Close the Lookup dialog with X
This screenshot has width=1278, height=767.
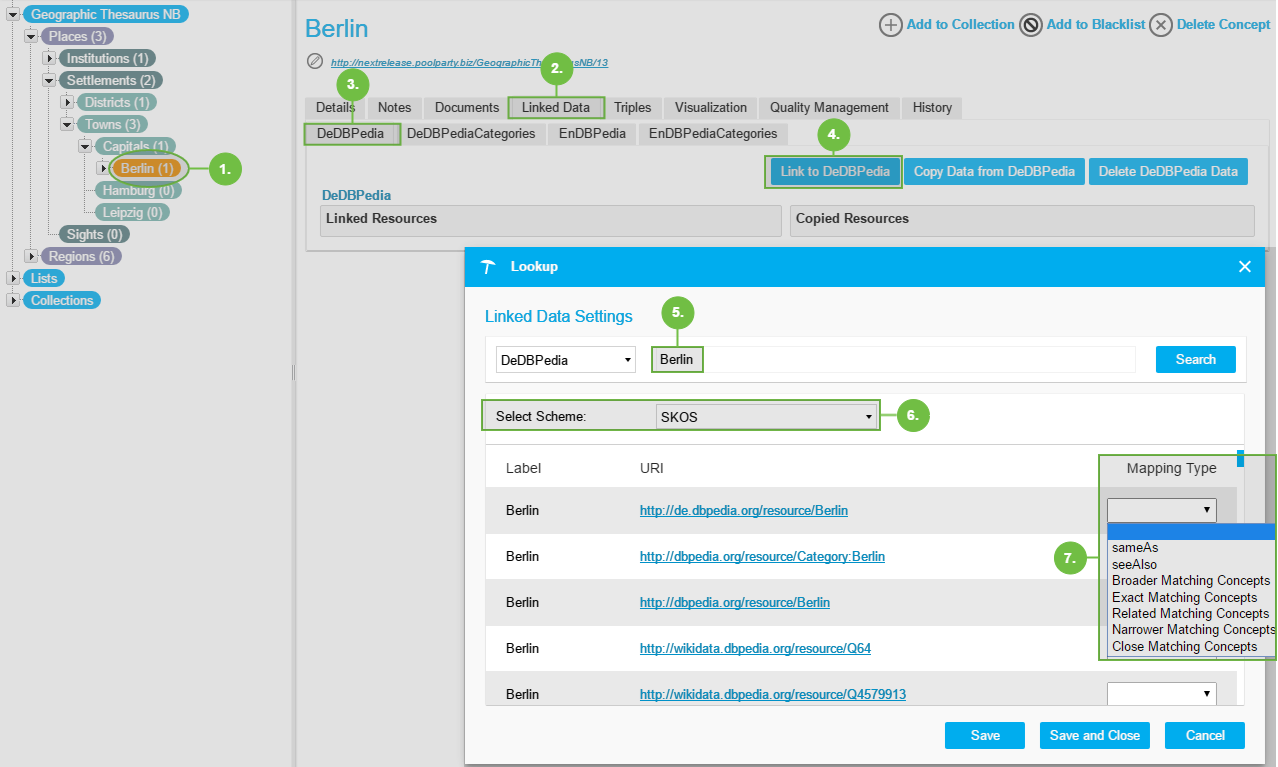tap(1245, 266)
